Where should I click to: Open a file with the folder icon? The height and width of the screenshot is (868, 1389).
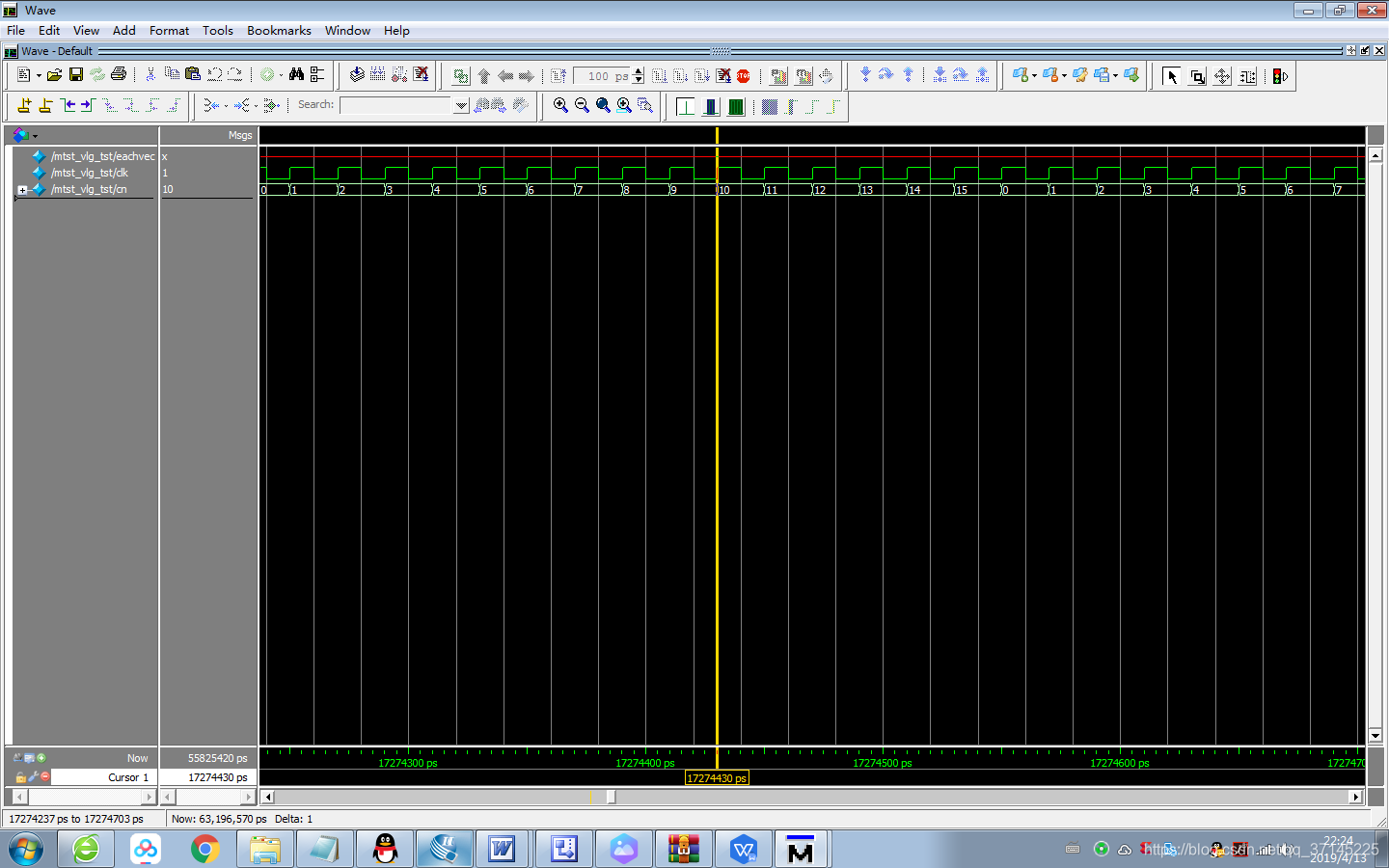coord(54,75)
